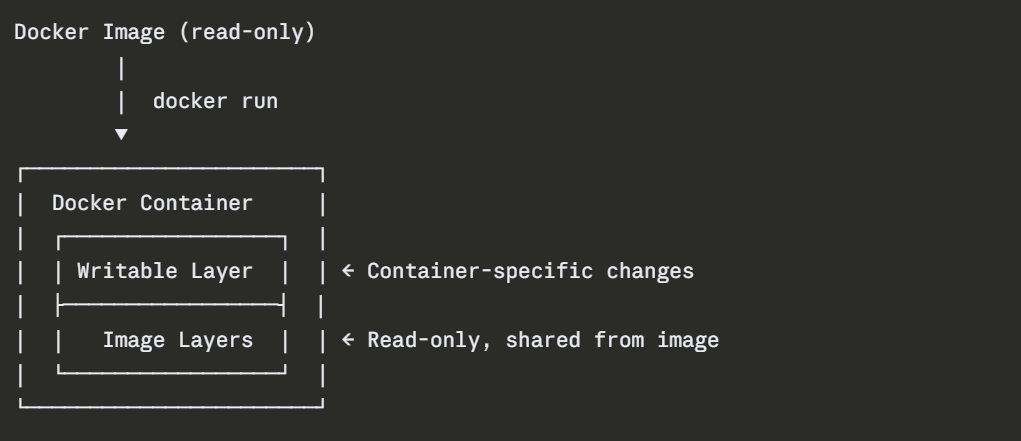The width and height of the screenshot is (1021, 441).
Task: Select the "Docker Image (read-only)" title text
Action: (x=165, y=33)
